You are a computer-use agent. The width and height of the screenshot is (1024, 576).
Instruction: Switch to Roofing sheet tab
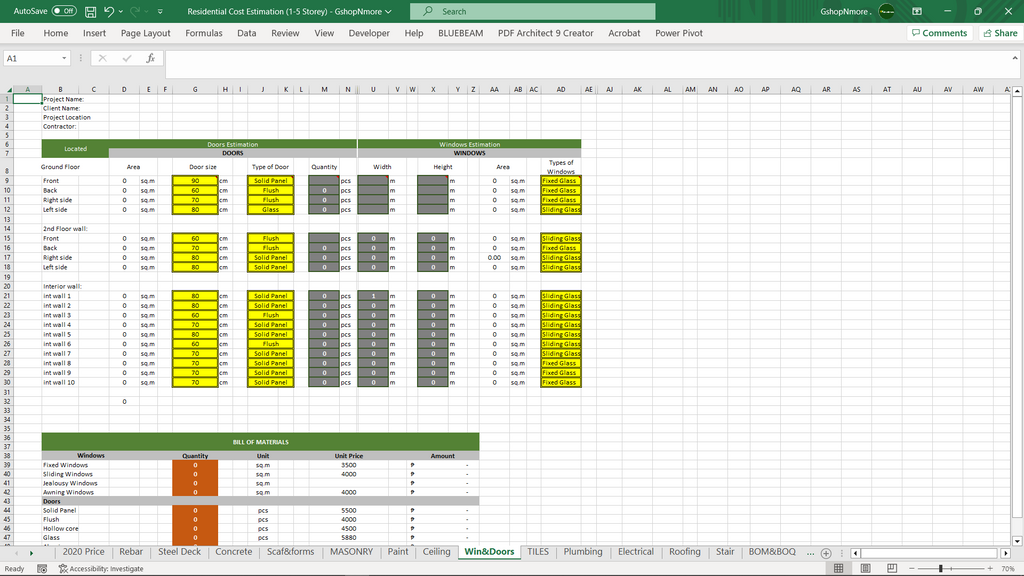[x=684, y=552]
